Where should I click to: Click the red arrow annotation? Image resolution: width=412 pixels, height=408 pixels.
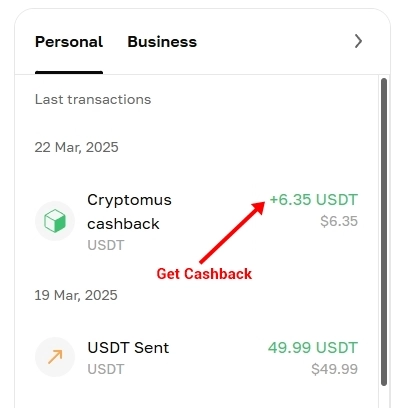pos(232,232)
